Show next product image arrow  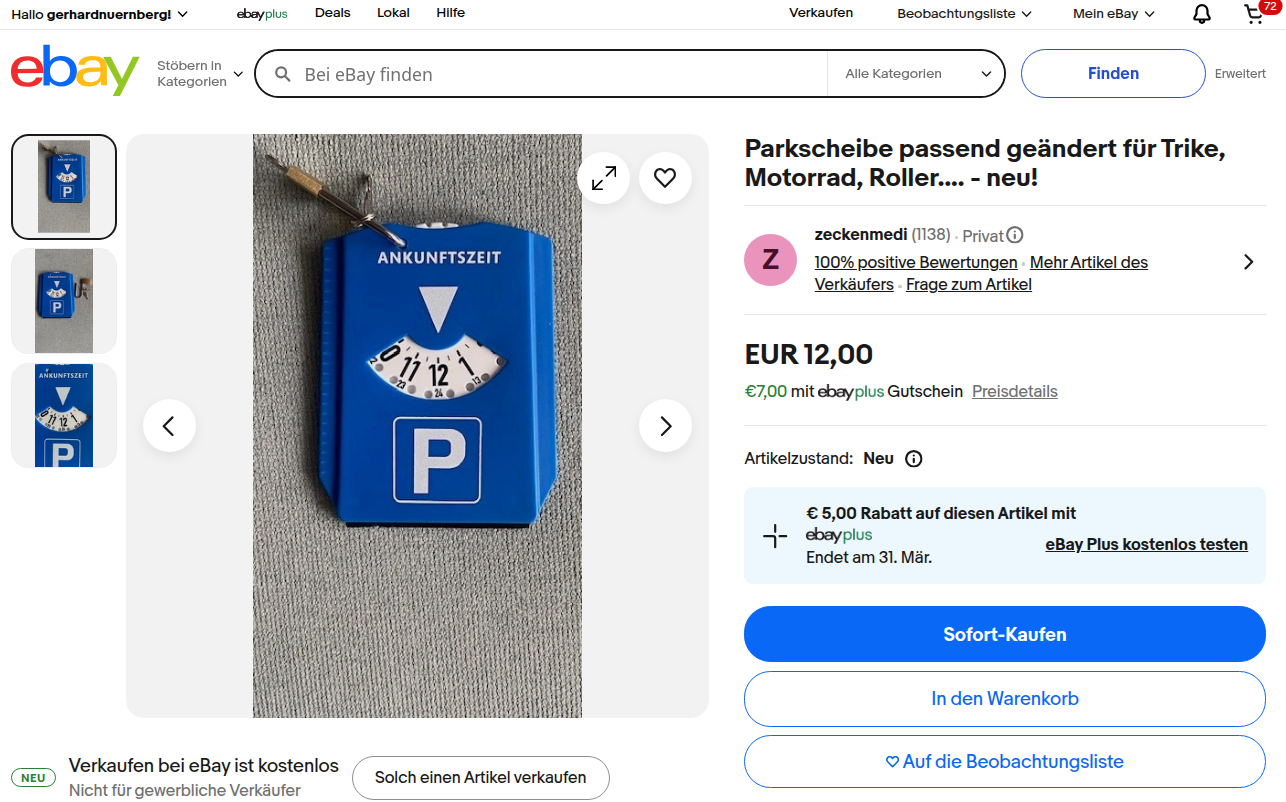[665, 426]
